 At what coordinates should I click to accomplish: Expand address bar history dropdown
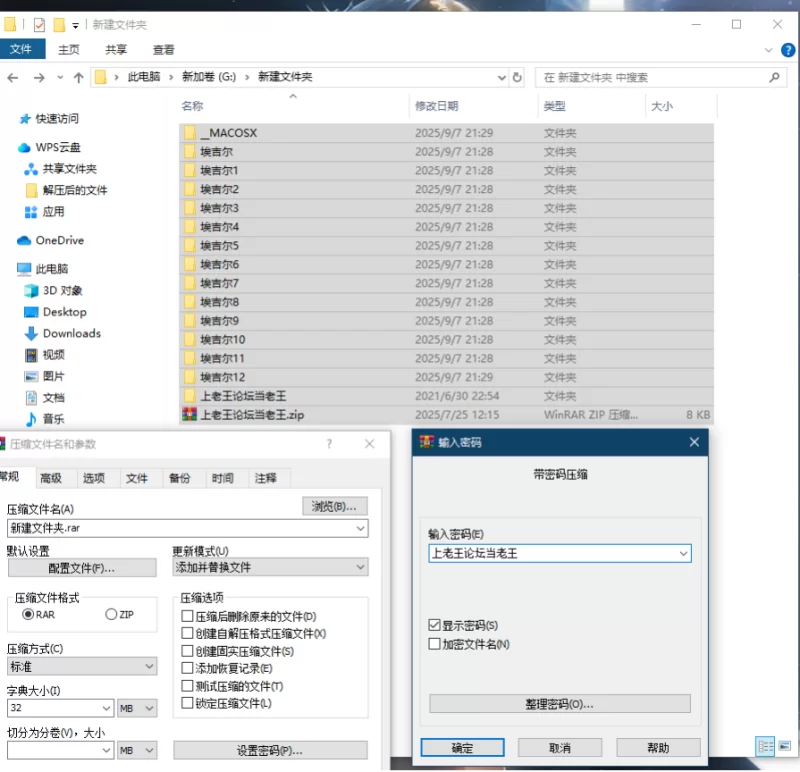[502, 78]
